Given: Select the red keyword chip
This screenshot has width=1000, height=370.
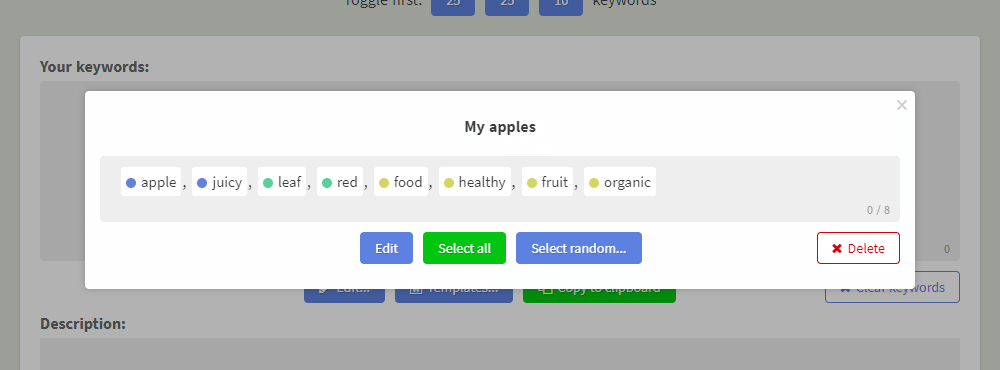Looking at the screenshot, I should point(340,182).
